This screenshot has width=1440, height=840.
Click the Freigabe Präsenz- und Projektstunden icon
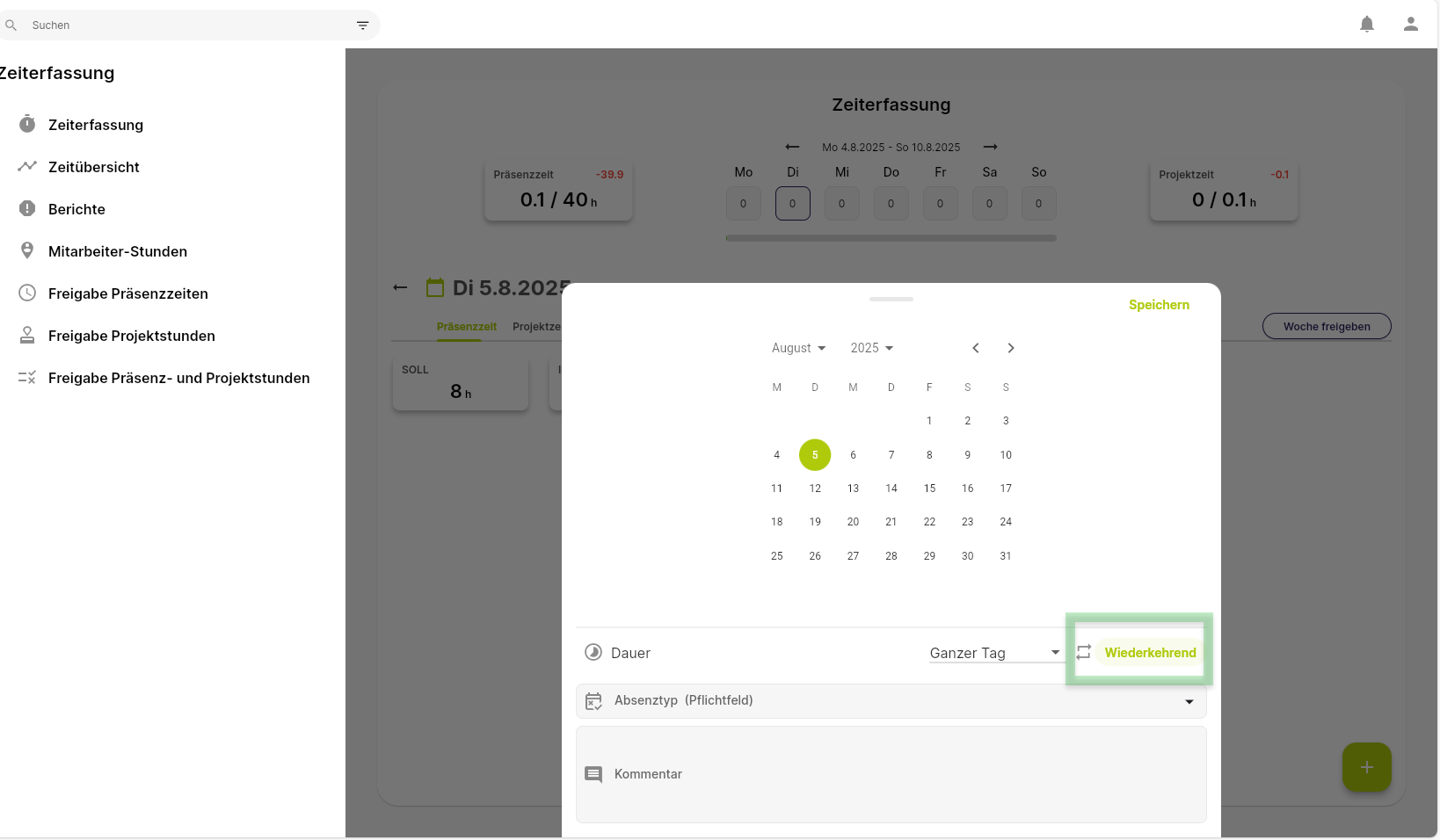click(x=27, y=377)
